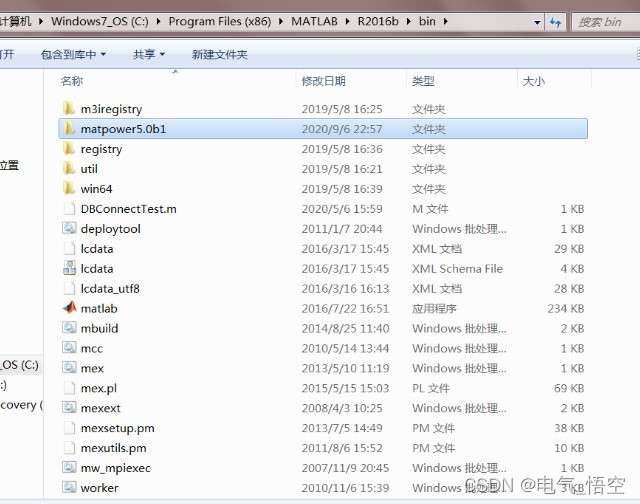Open the 共享 dropdown menu
The height and width of the screenshot is (504, 640).
pyautogui.click(x=149, y=54)
